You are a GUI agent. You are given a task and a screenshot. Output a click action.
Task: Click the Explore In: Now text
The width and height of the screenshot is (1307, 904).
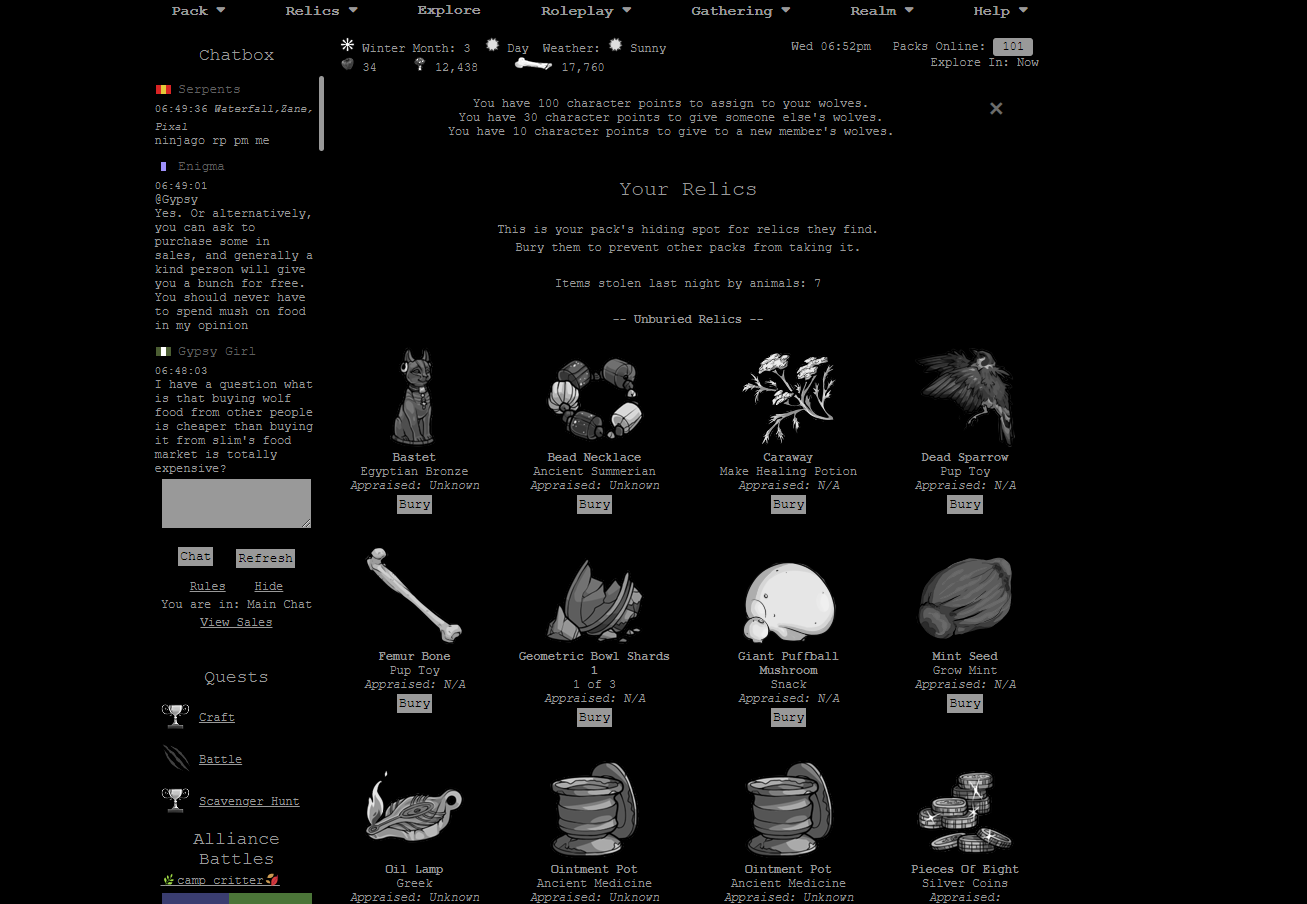click(x=984, y=63)
